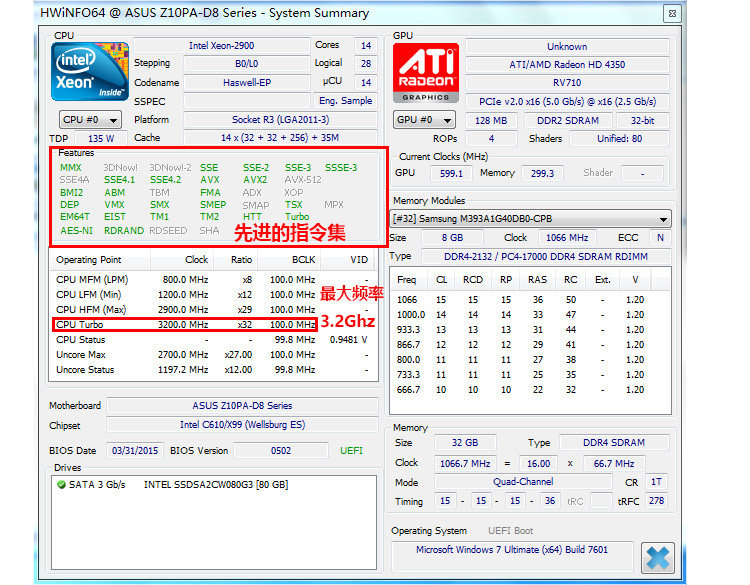Click the GPU clock value 599.1
Screen dimensions: 750x585
tap(451, 173)
